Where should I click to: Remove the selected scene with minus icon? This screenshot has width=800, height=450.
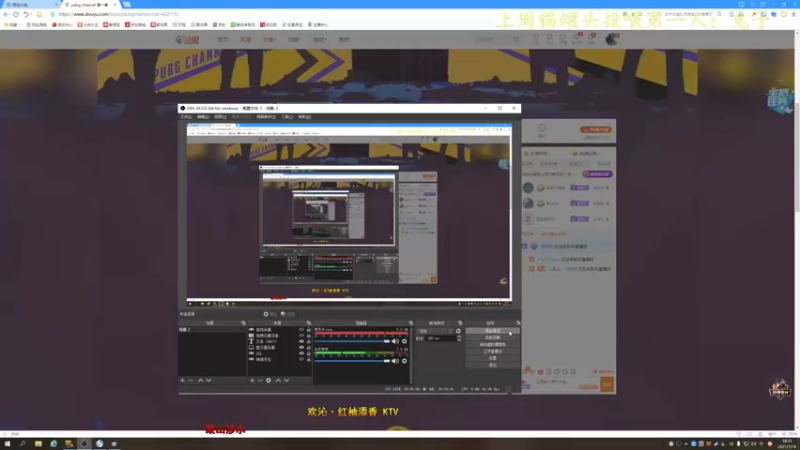pyautogui.click(x=191, y=381)
